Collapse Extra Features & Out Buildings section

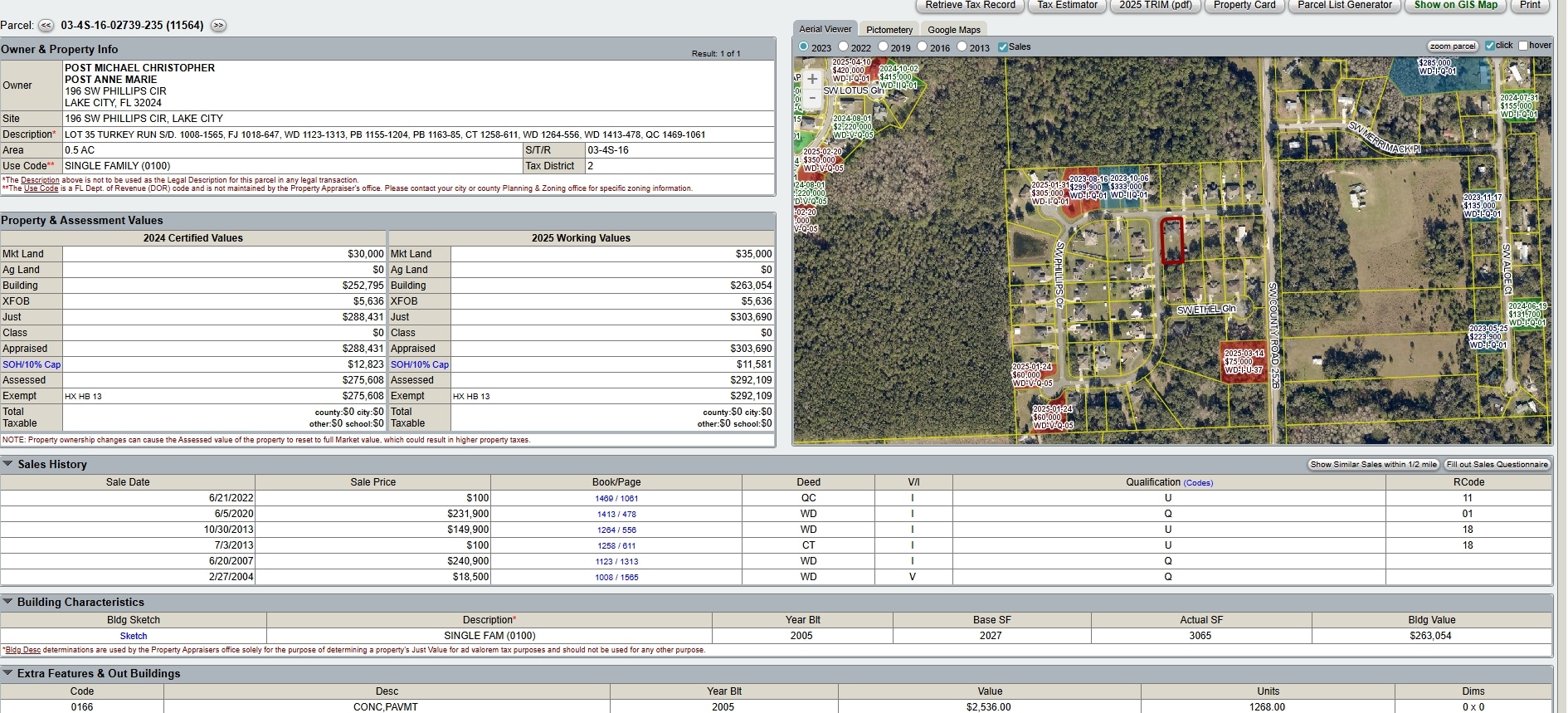[7, 673]
